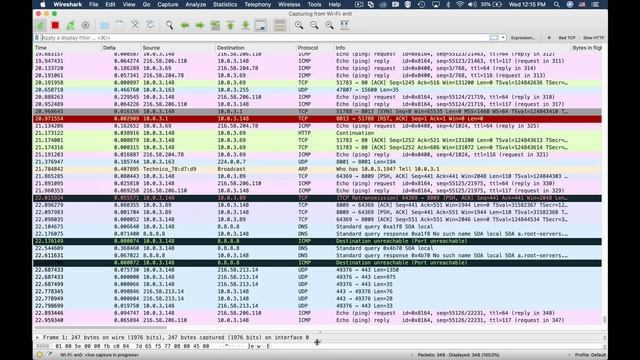This screenshot has width=640, height=360.
Task: Zoom in the packet text
Action: pos(299,25)
